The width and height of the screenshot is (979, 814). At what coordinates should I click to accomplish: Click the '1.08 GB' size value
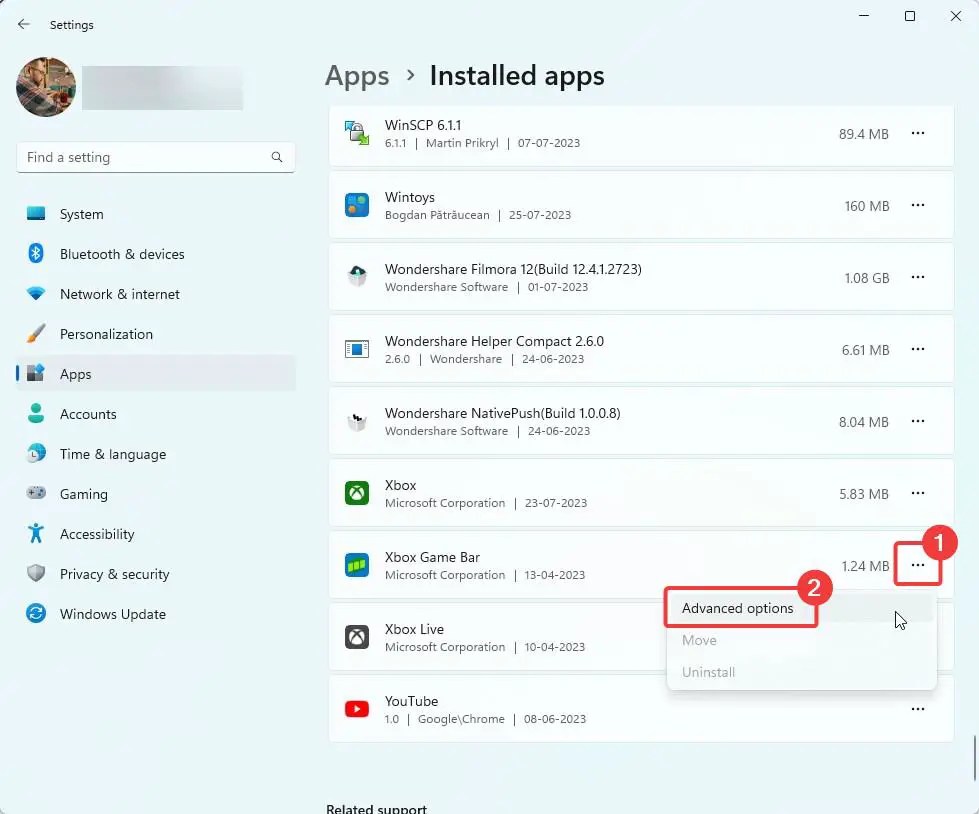tap(867, 278)
